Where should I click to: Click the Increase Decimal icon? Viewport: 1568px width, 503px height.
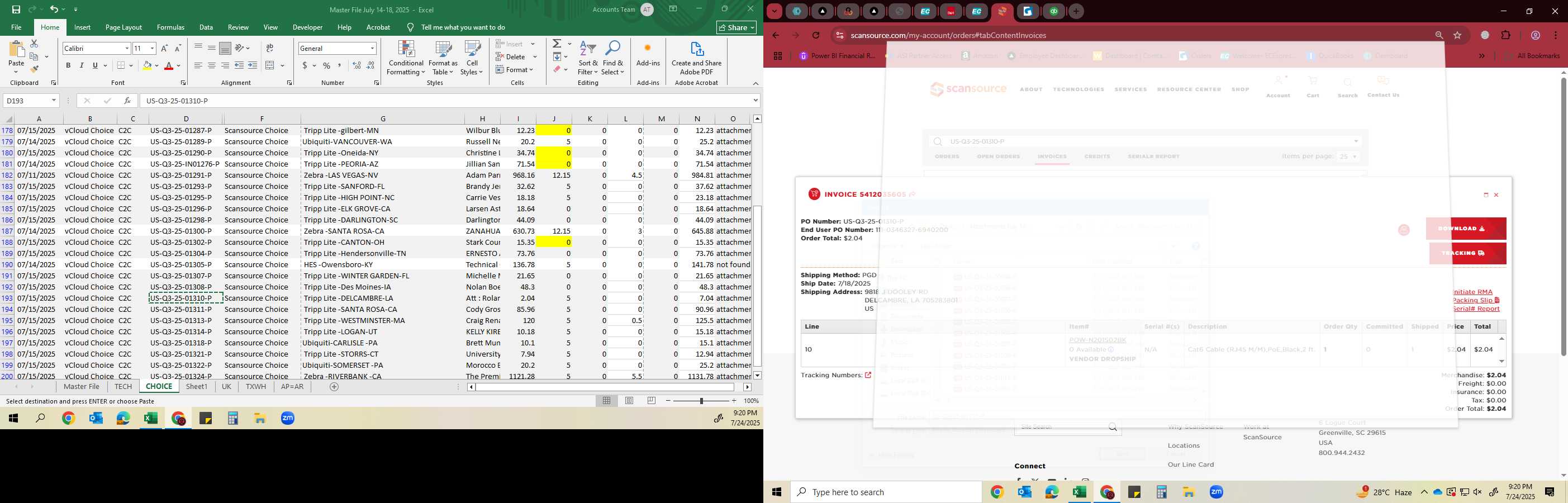pos(357,65)
